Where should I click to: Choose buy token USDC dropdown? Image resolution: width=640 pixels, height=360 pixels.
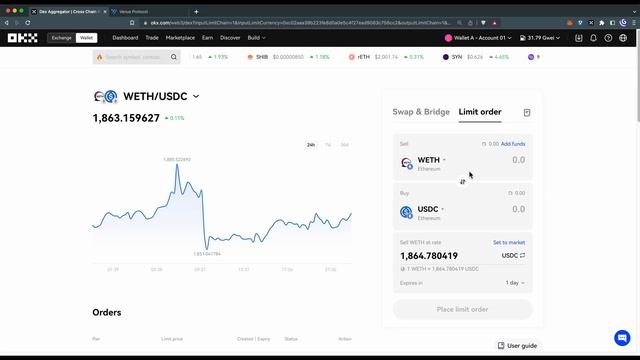pyautogui.click(x=431, y=209)
